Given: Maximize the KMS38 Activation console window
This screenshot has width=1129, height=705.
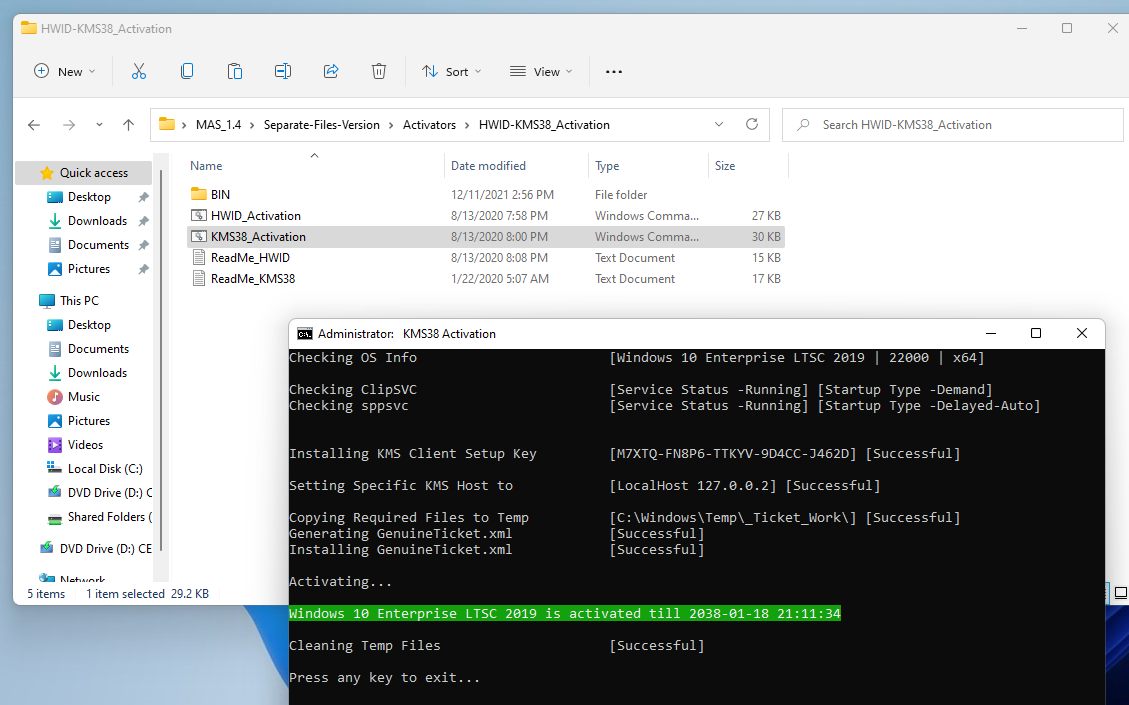Looking at the screenshot, I should click(x=1035, y=333).
